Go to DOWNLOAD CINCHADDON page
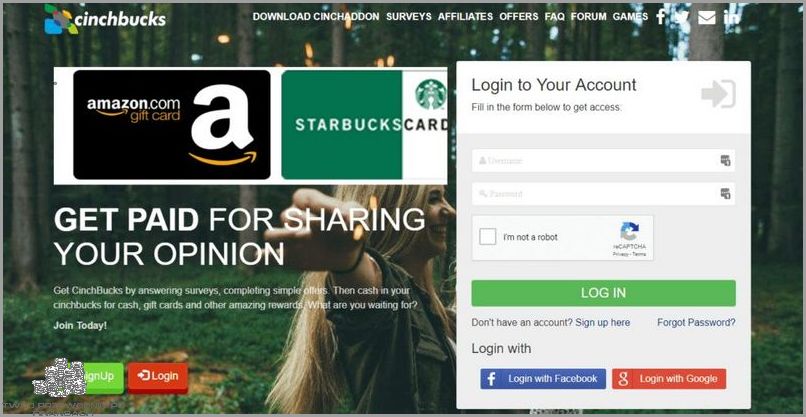This screenshot has height=417, width=806. (x=316, y=16)
